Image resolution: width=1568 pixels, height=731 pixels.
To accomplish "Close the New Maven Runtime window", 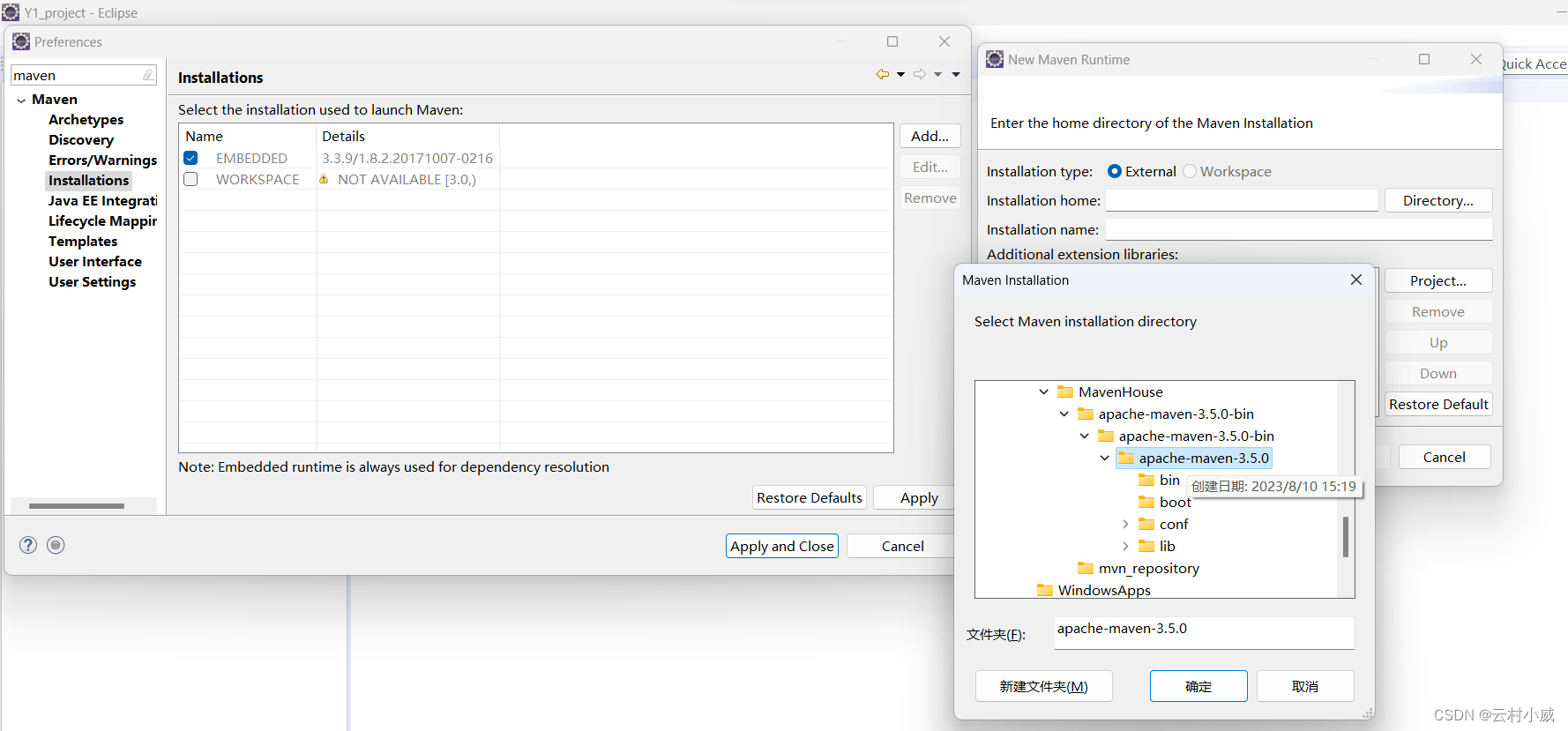I will pos(1476,59).
